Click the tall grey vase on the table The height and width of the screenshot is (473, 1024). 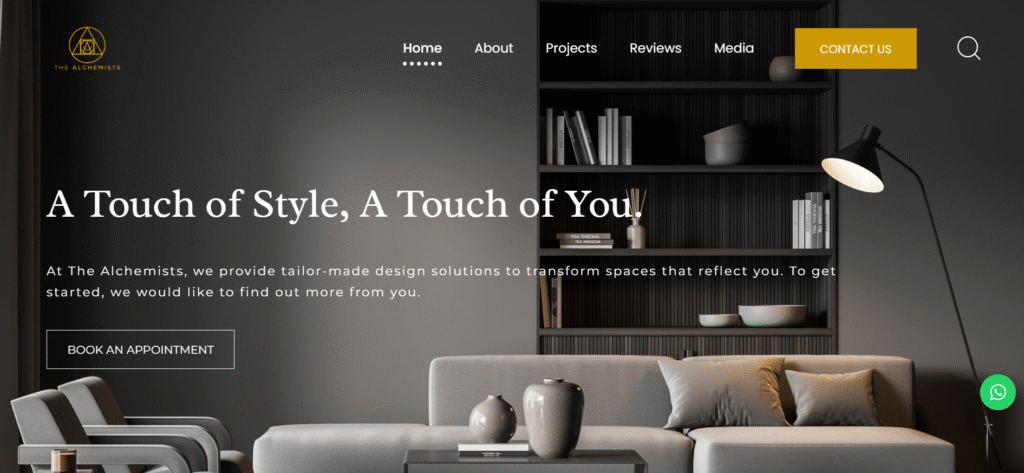[554, 417]
